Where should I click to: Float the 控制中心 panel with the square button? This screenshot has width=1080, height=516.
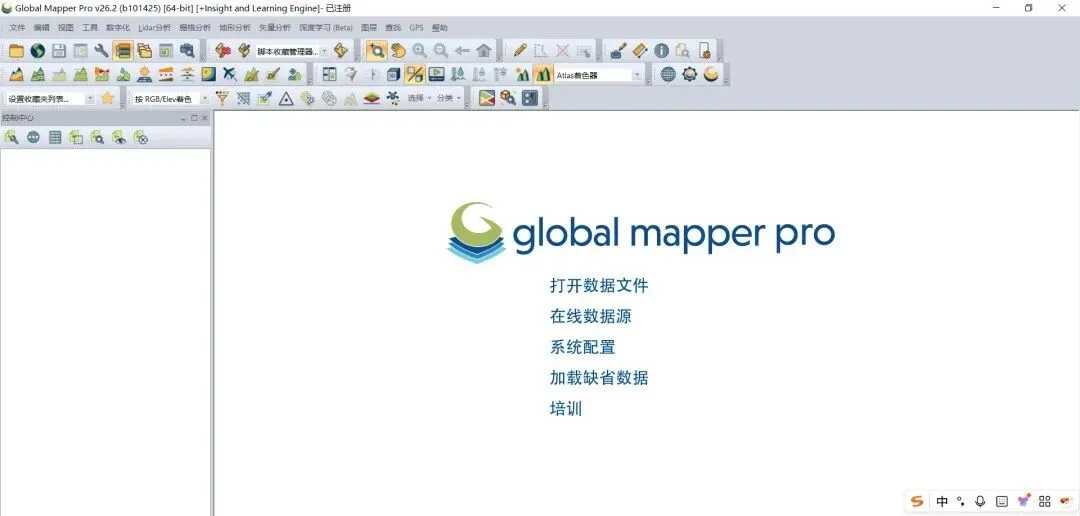click(194, 118)
